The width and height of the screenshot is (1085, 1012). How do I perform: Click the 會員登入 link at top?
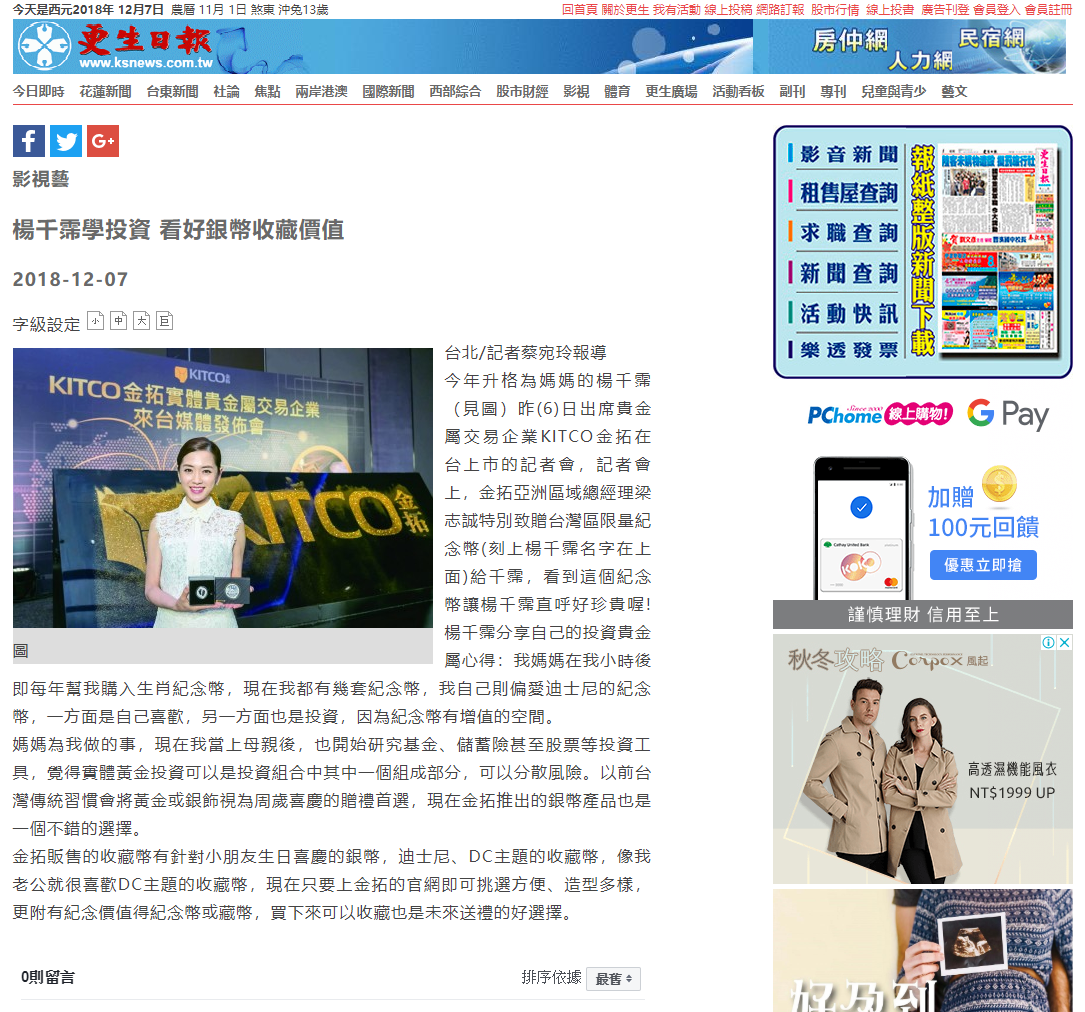point(997,9)
